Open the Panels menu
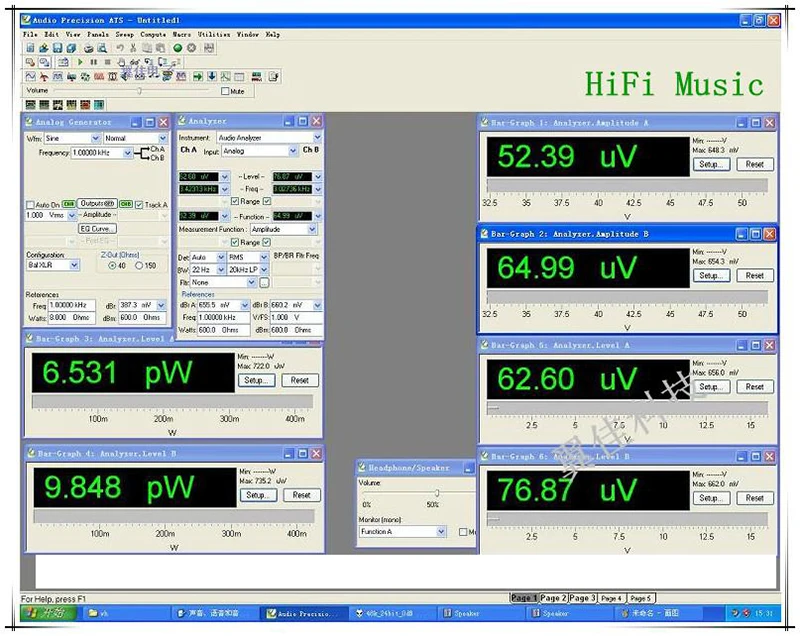800x636 pixels. 97,34
